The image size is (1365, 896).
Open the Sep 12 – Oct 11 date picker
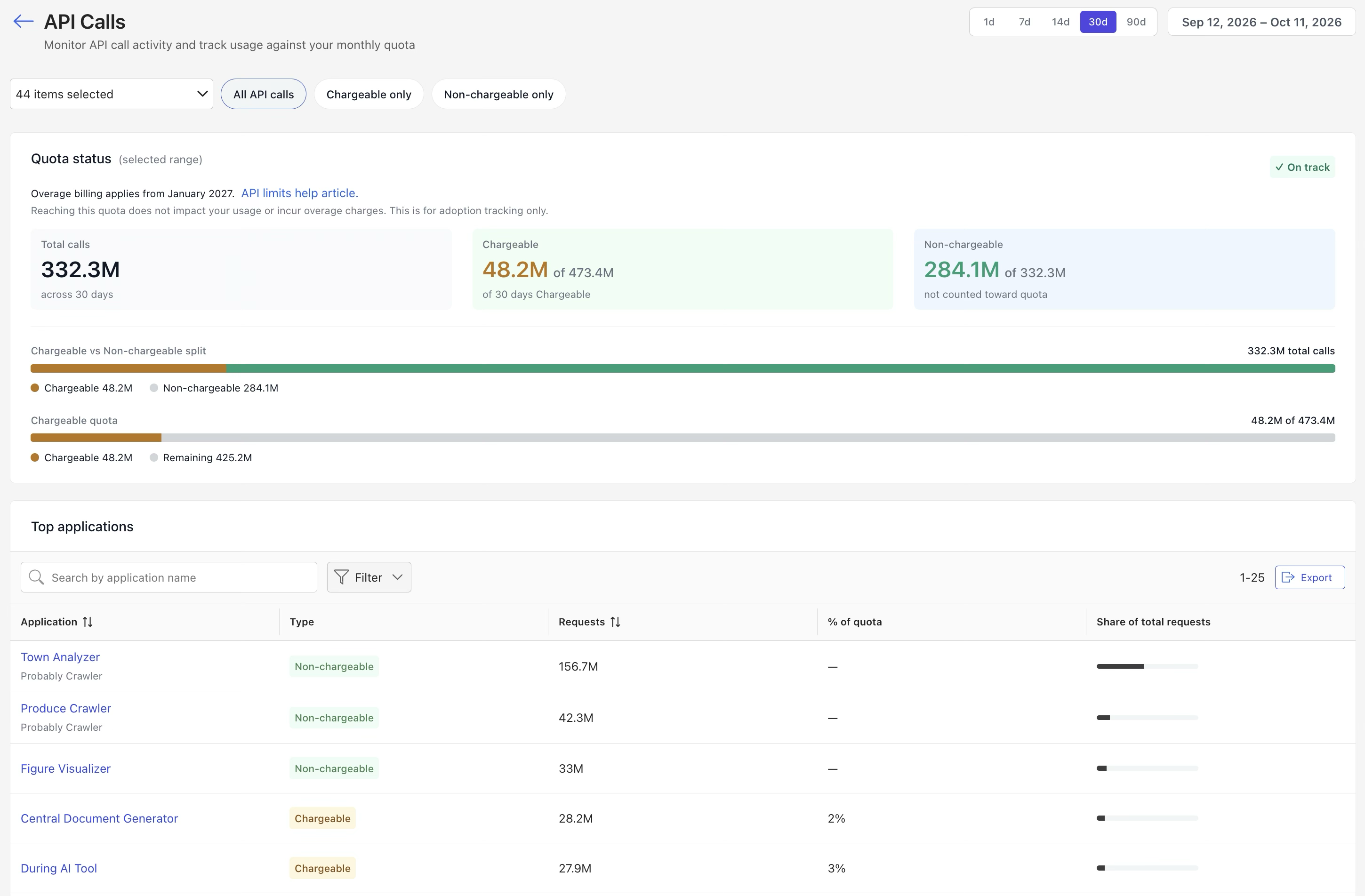(x=1261, y=22)
